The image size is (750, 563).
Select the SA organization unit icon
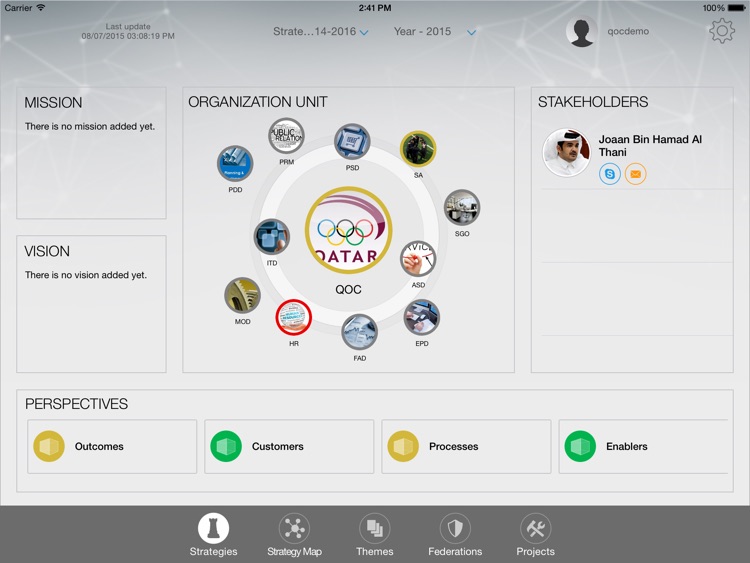click(418, 149)
